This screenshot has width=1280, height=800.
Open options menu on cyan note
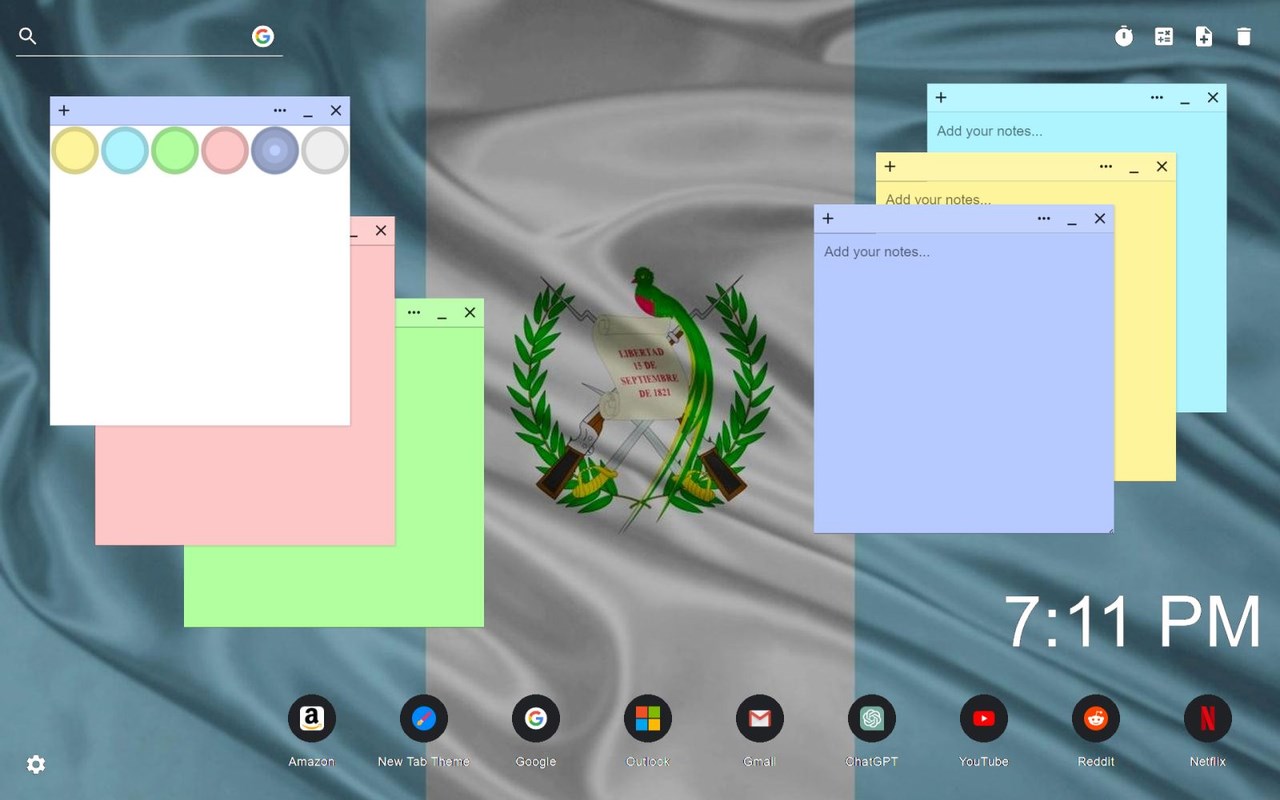click(1157, 97)
